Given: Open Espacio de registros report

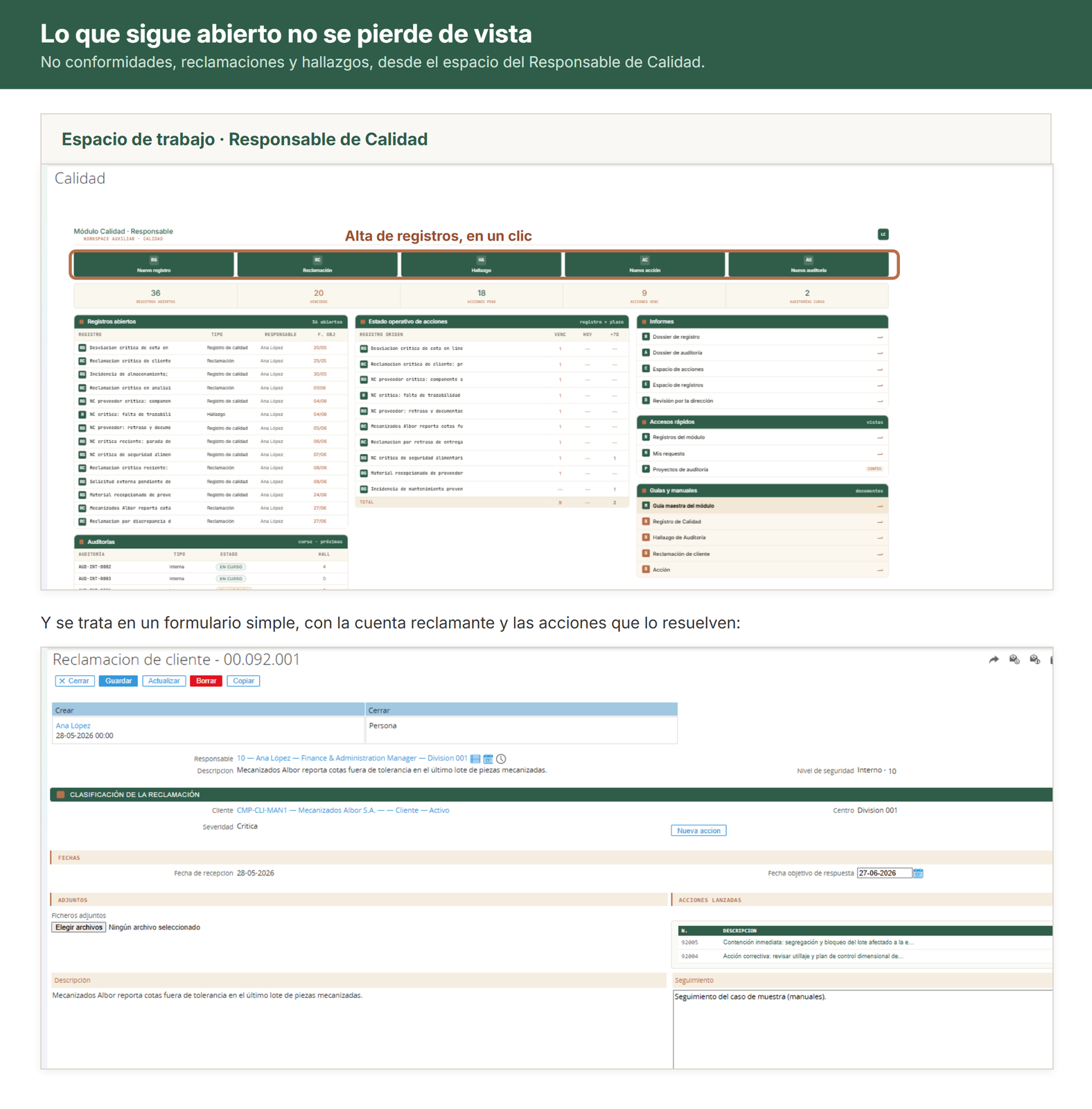Looking at the screenshot, I should click(x=762, y=385).
